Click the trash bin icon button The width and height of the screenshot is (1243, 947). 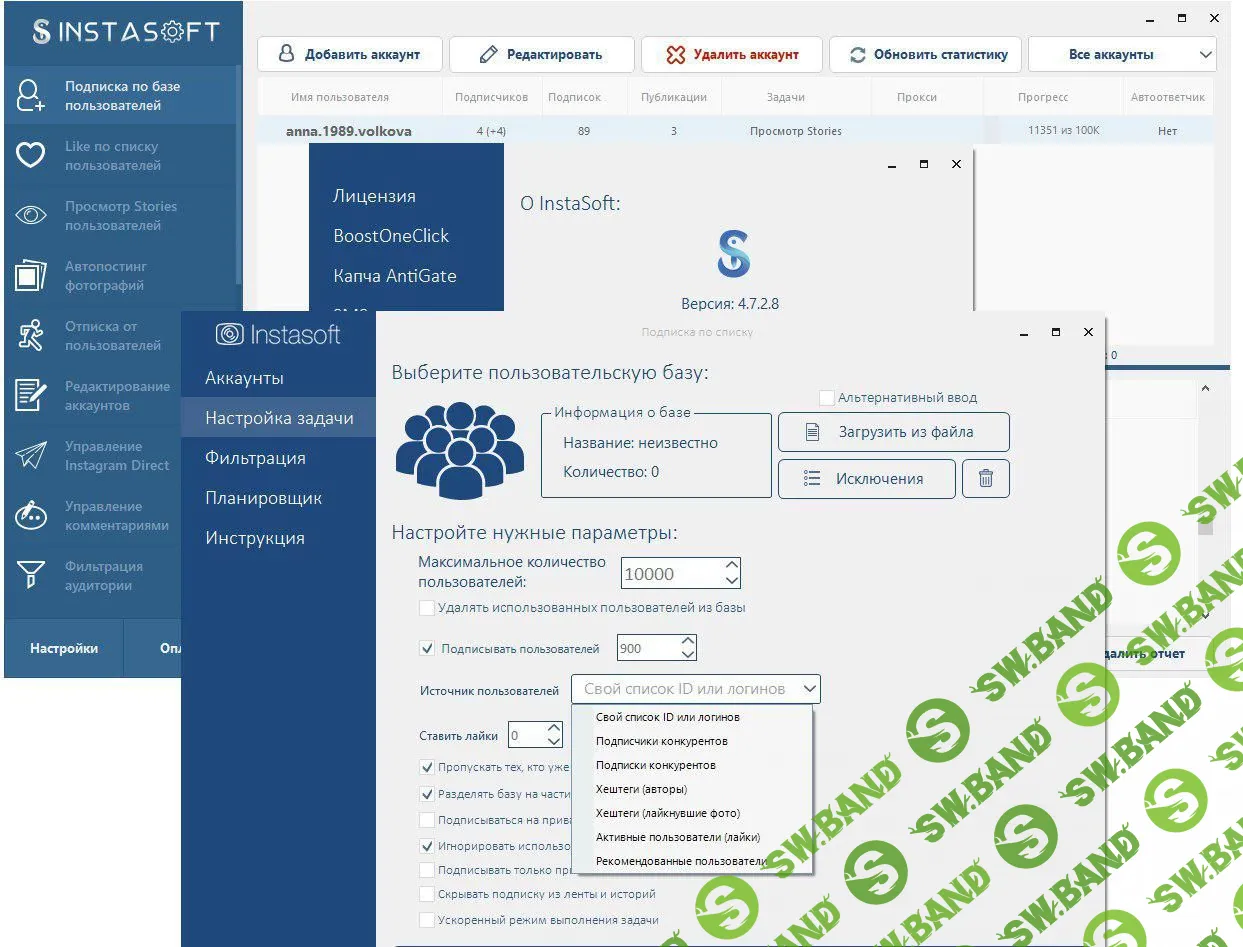pyautogui.click(x=985, y=479)
